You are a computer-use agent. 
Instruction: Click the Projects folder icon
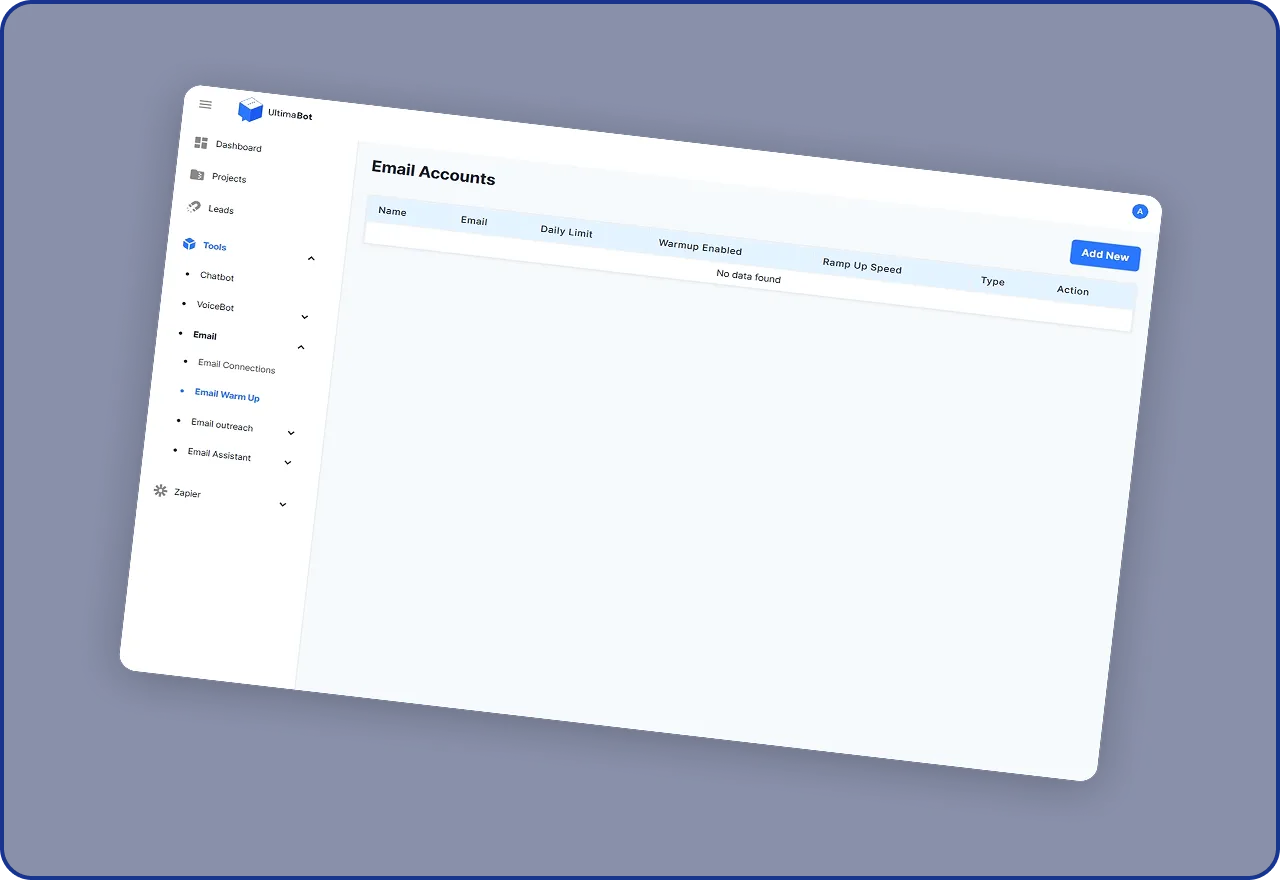[197, 175]
